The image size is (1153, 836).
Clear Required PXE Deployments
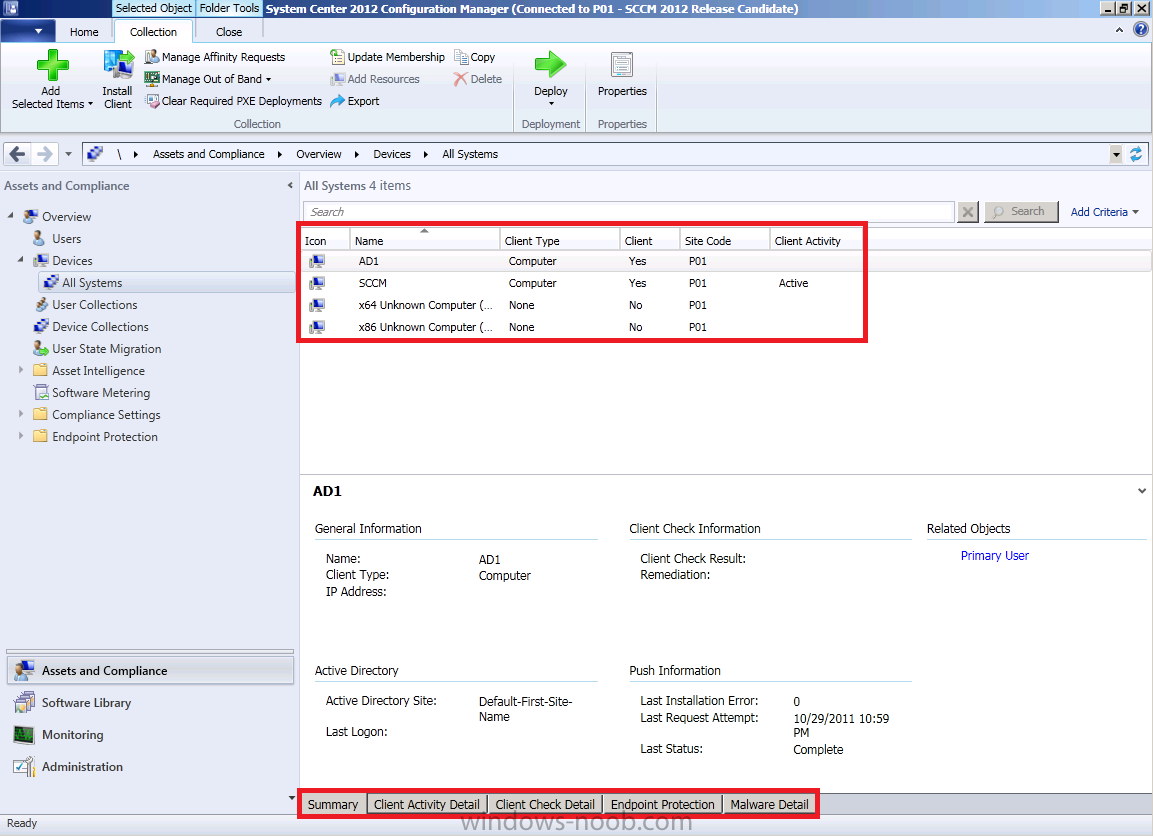tap(233, 101)
